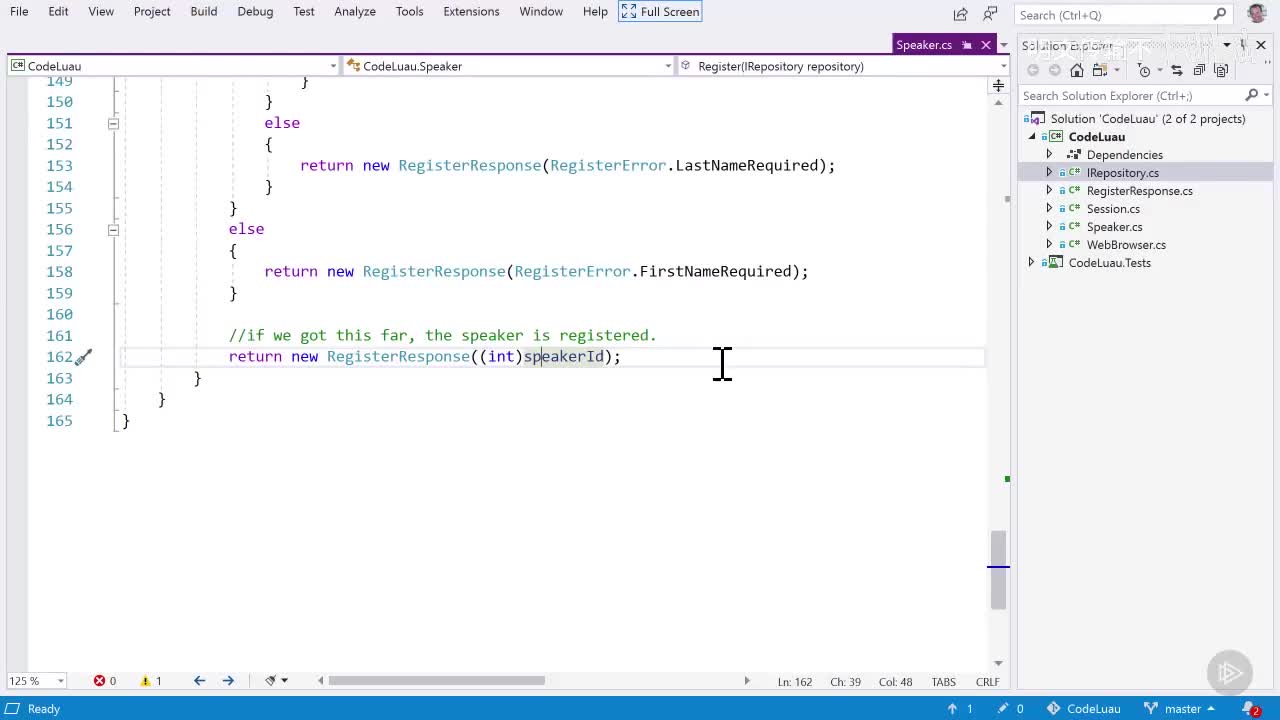This screenshot has height=720, width=1280.
Task: Open the CodeLuau.Speaker type dropdown
Action: click(x=509, y=66)
